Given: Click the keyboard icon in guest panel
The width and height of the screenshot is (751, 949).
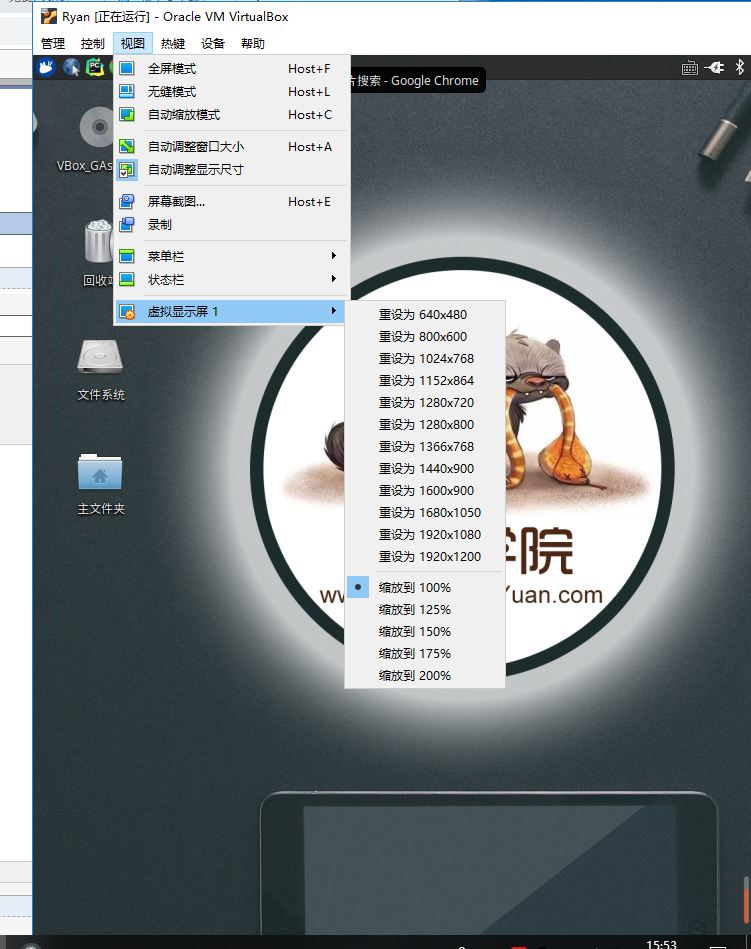Looking at the screenshot, I should 689,68.
